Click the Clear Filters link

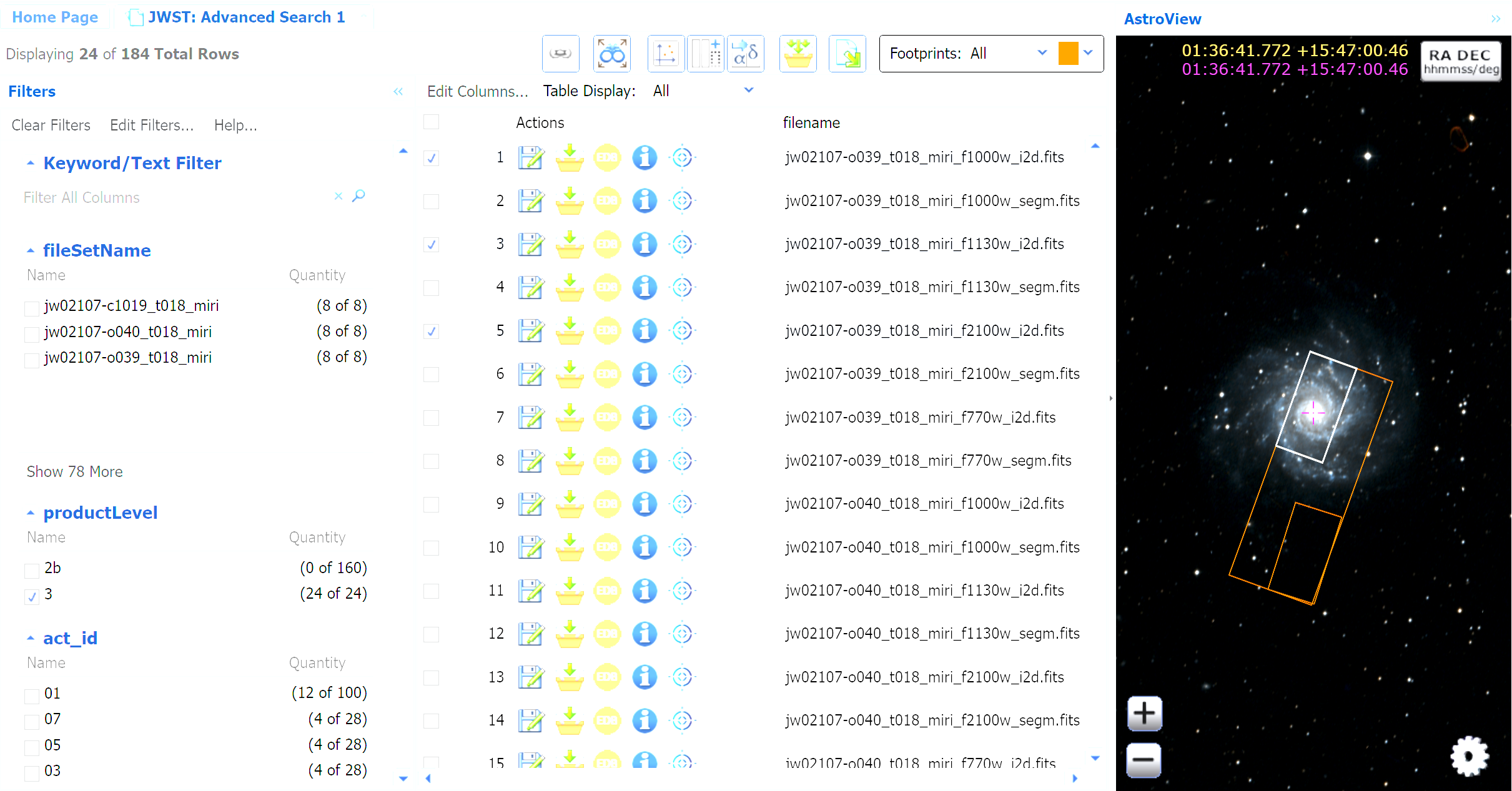[x=51, y=125]
